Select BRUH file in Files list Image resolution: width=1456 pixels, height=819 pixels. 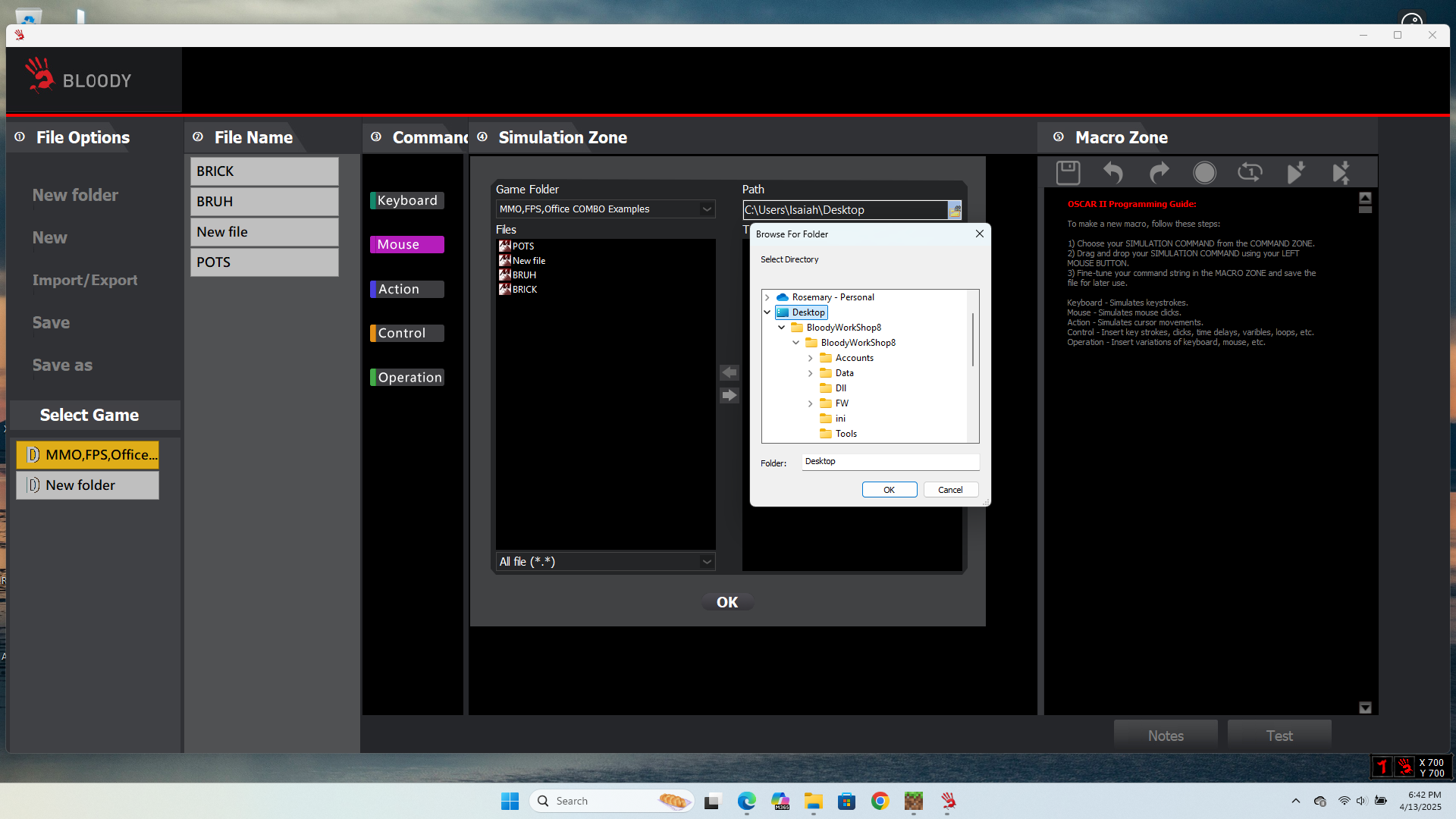click(x=524, y=275)
